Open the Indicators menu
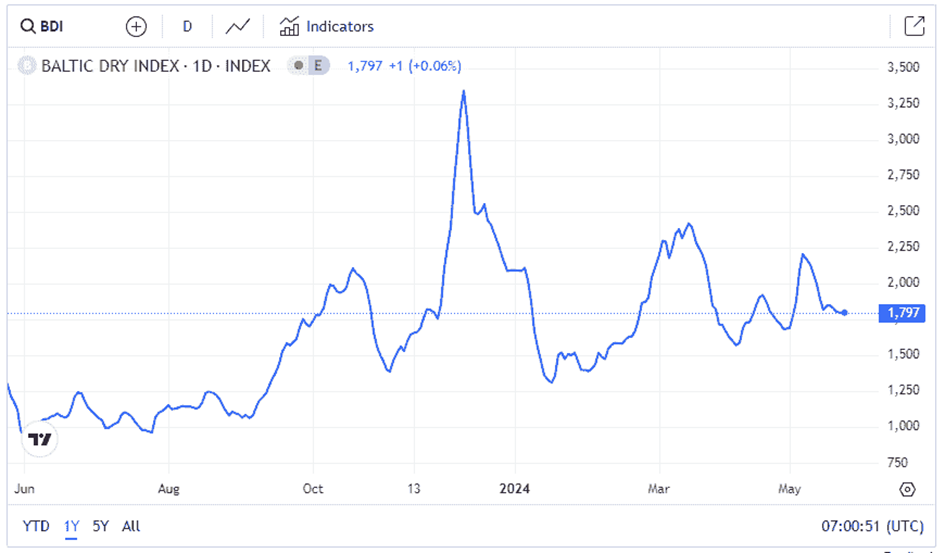The image size is (945, 553). (x=326, y=27)
